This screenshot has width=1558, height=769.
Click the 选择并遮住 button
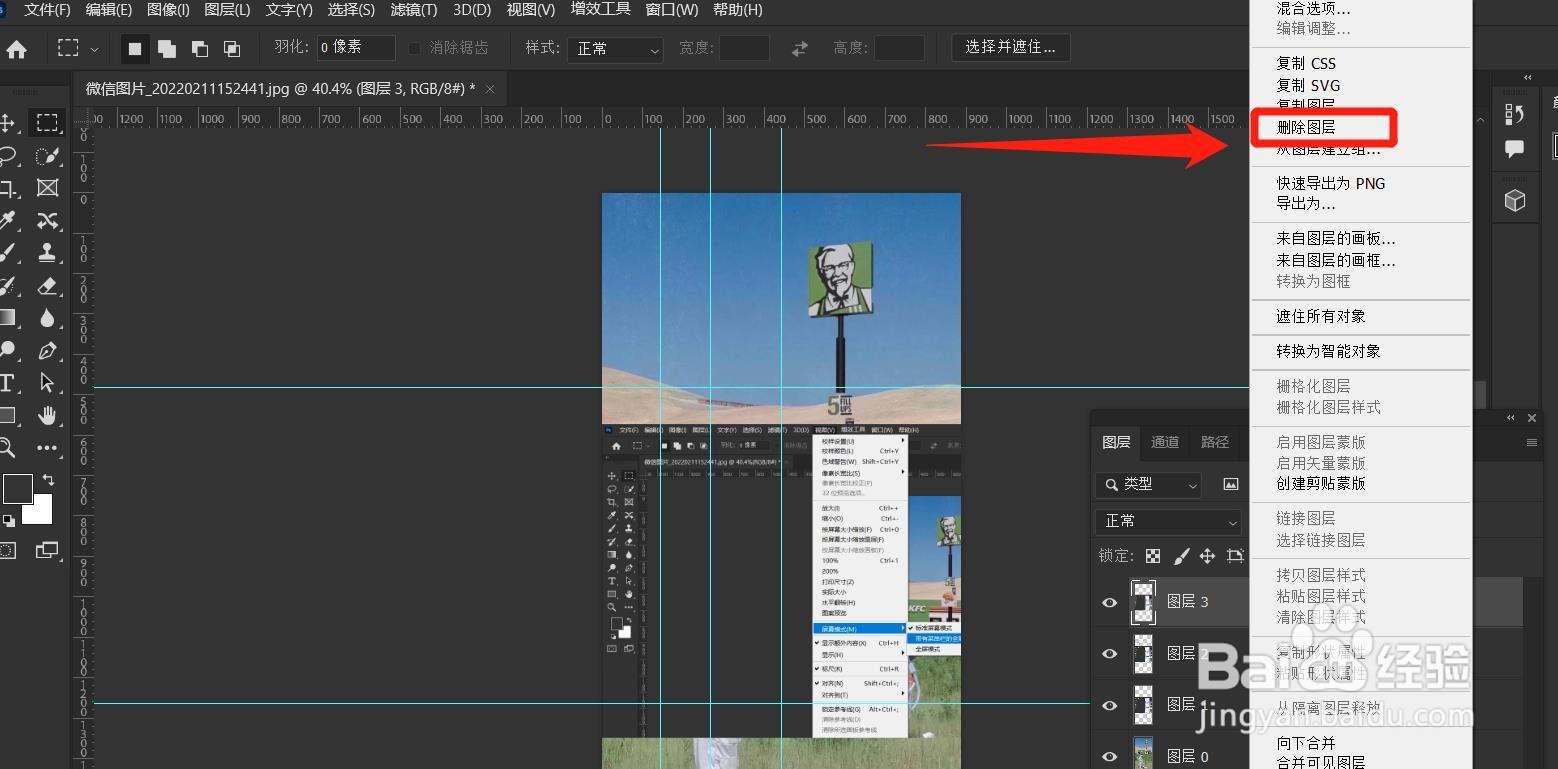tap(1010, 47)
